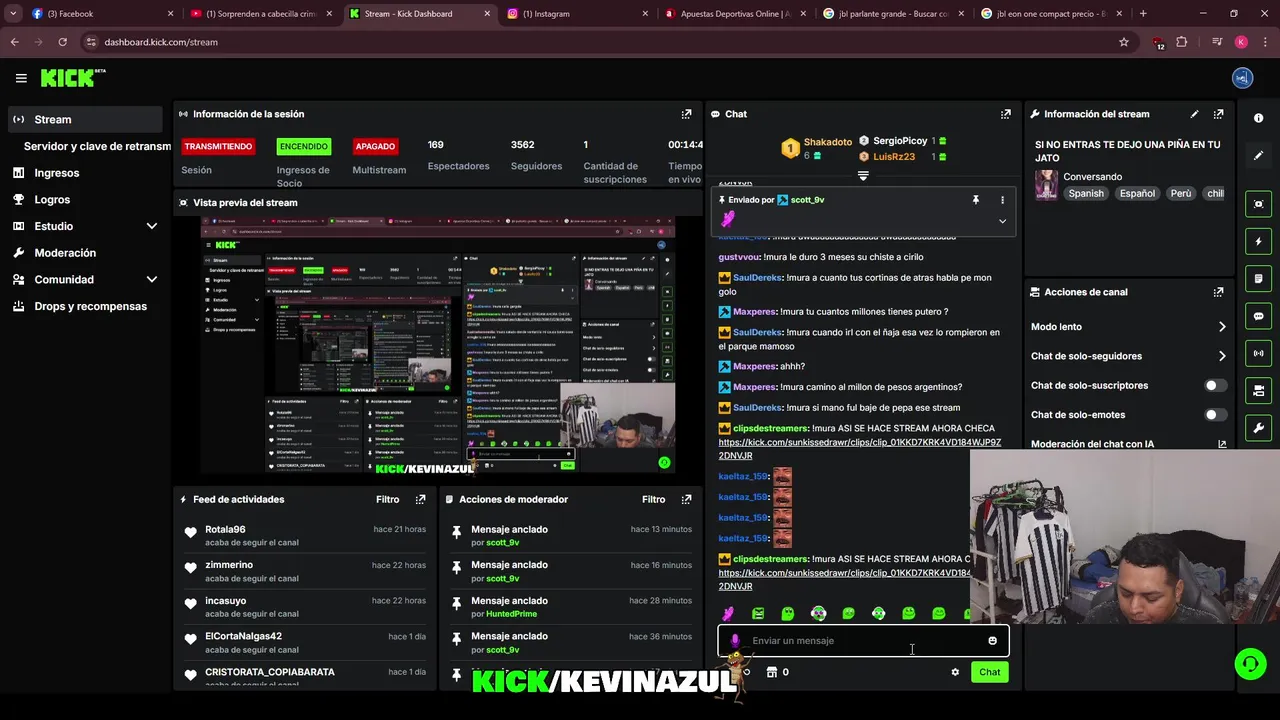
Task: Switch to the Facebook browser tab
Action: 102,14
